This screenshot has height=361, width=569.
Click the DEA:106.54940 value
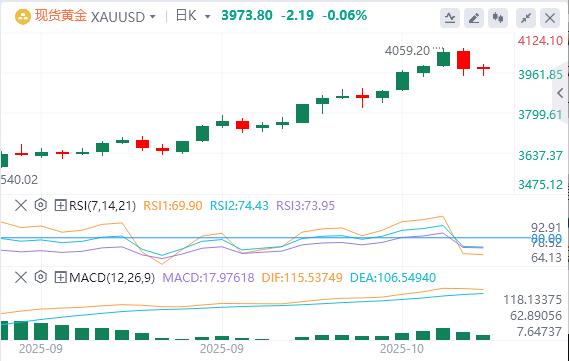click(393, 278)
